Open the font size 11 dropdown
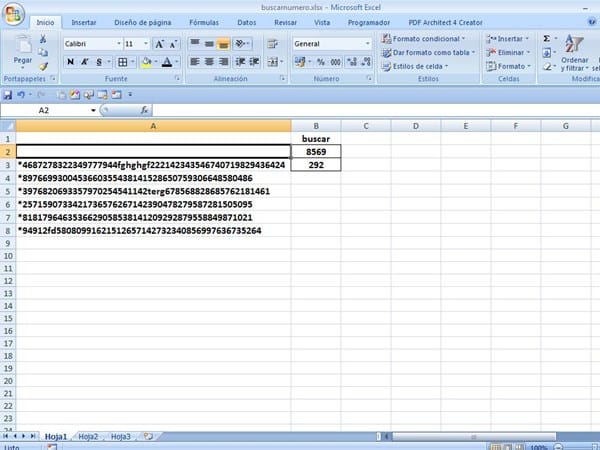 (146, 44)
